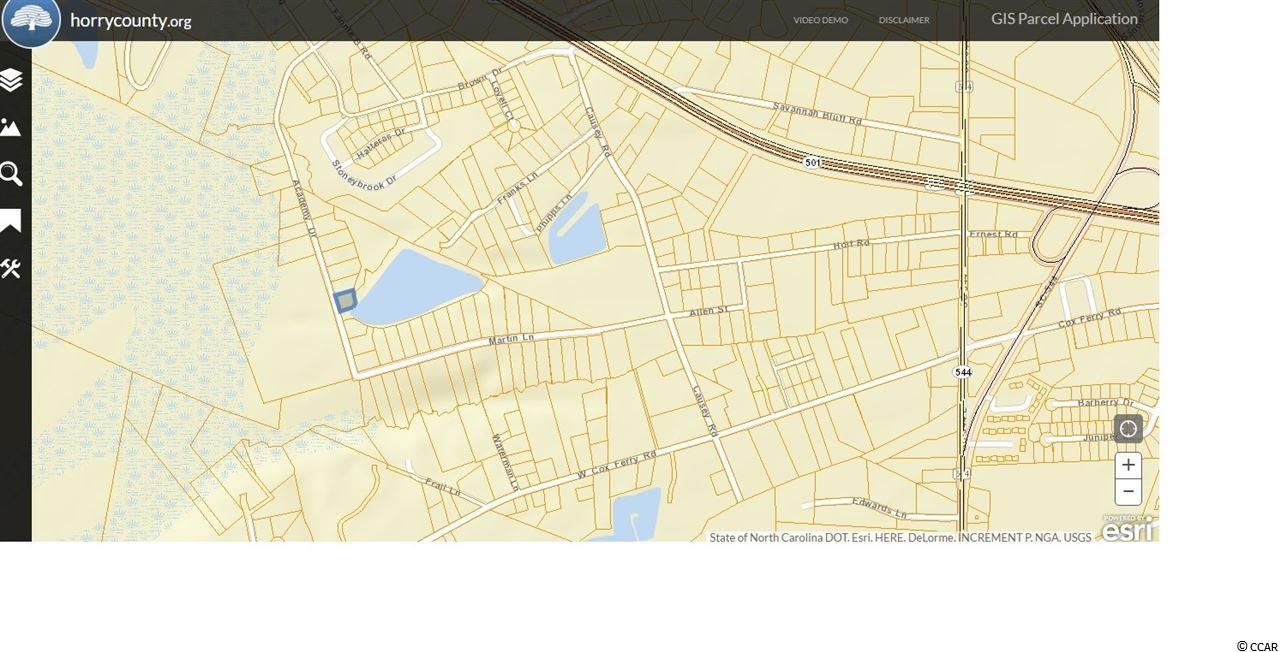The image size is (1280, 652).
Task: Click the 501 highway shield marker
Action: pyautogui.click(x=813, y=161)
